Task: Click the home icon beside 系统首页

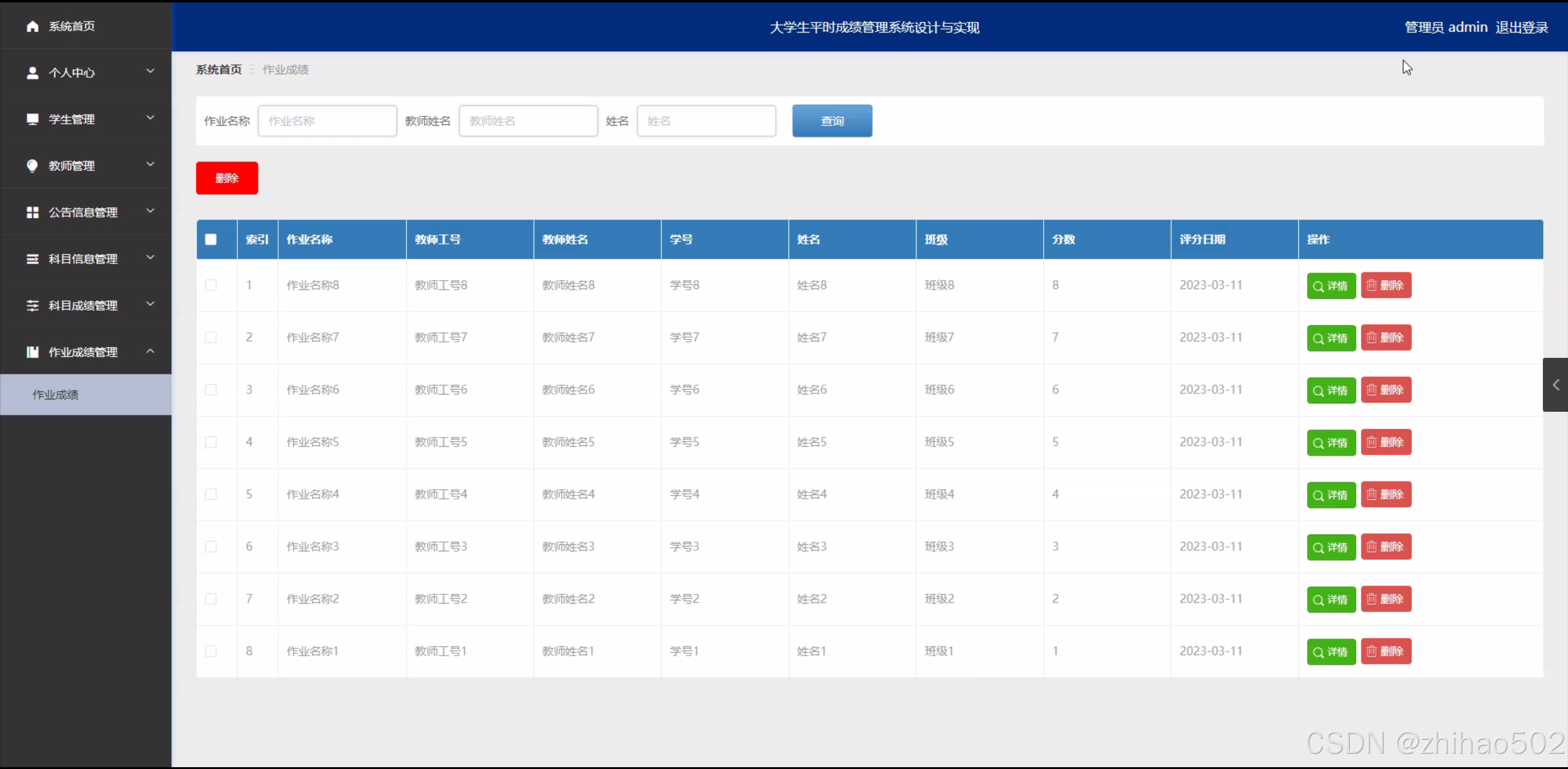Action: (x=32, y=26)
